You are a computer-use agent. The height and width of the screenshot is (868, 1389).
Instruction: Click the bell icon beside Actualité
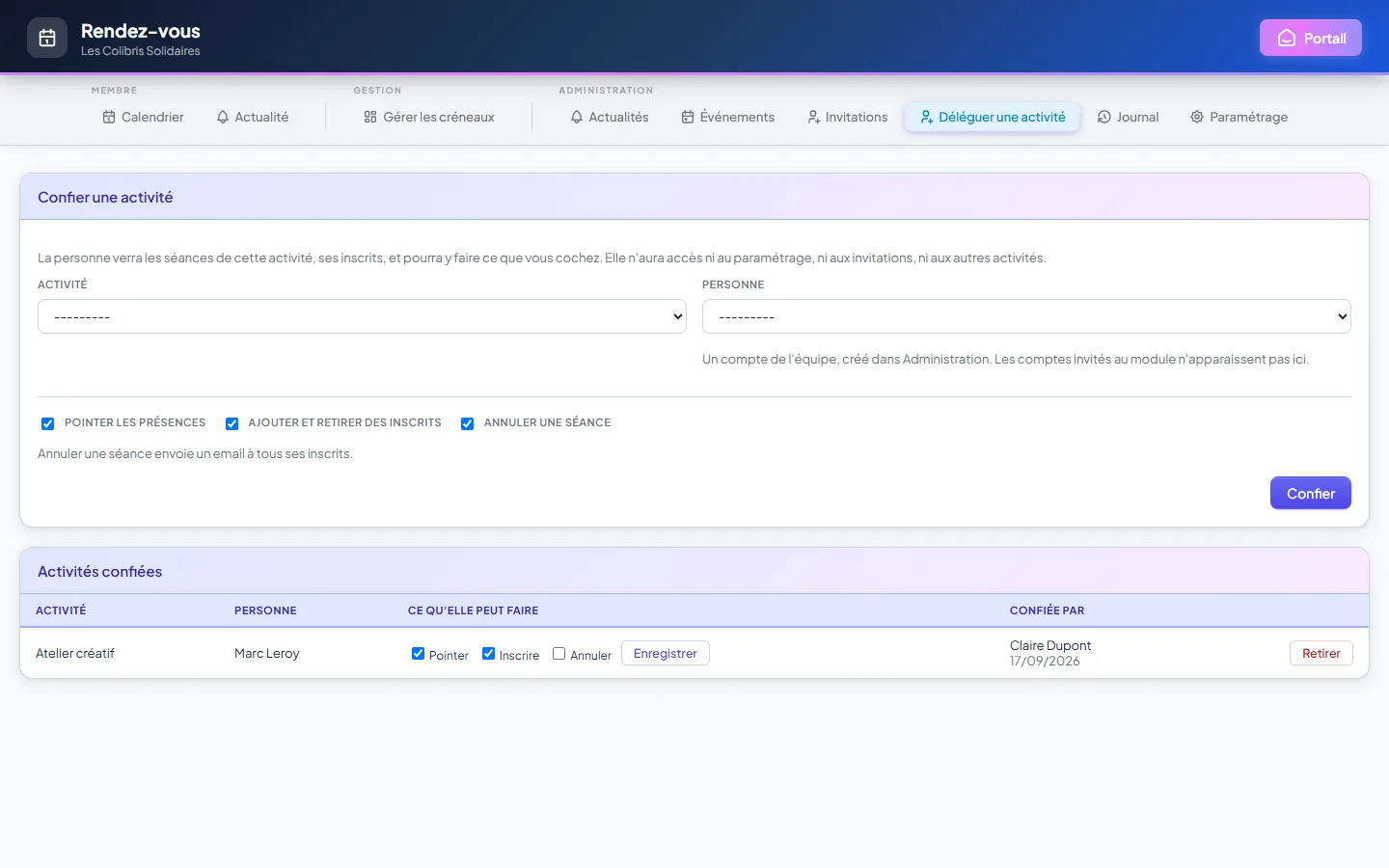[x=223, y=117]
